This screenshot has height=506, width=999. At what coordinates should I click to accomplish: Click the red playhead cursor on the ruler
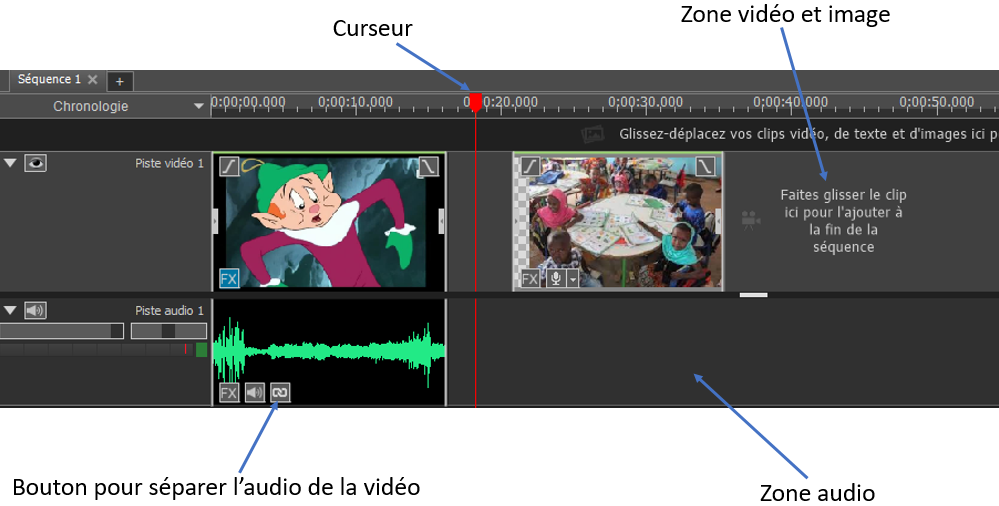[475, 102]
